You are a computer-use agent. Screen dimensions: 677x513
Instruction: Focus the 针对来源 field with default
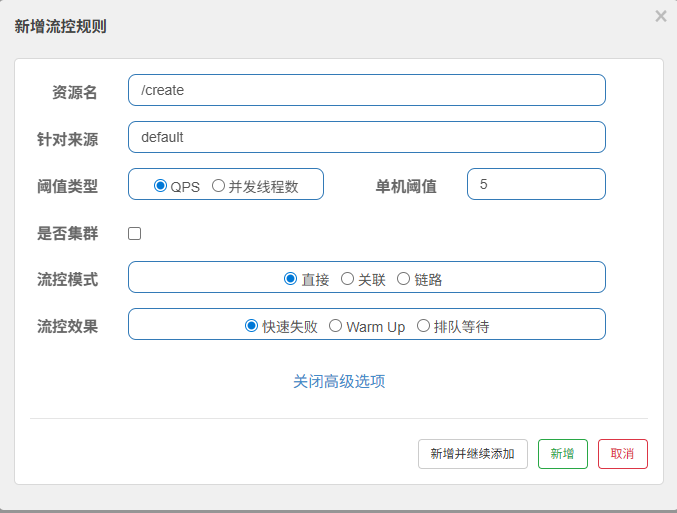(x=367, y=137)
